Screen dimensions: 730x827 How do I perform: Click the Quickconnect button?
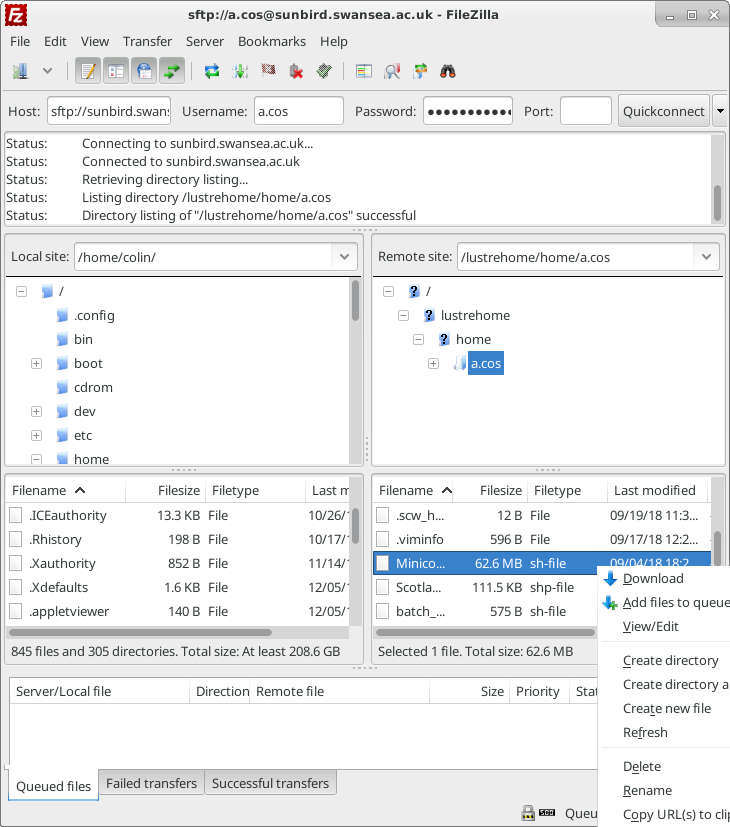[x=664, y=111]
